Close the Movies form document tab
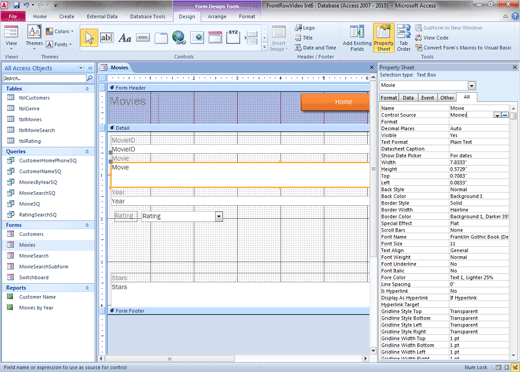This screenshot has height=372, width=520. click(x=372, y=67)
